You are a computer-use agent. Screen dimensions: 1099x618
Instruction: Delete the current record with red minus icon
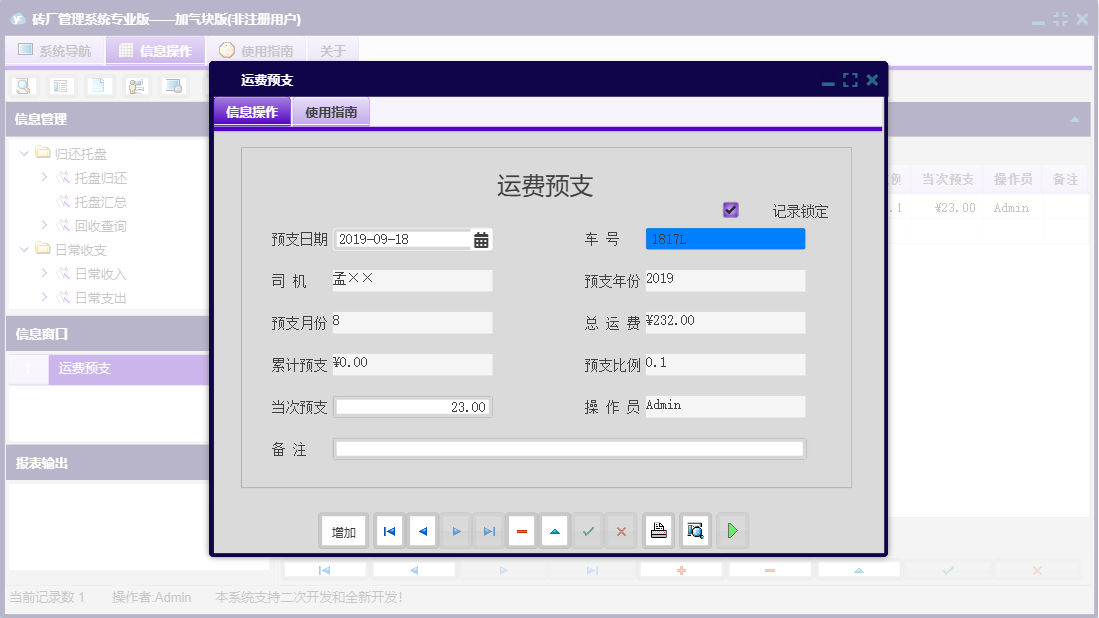[x=521, y=531]
